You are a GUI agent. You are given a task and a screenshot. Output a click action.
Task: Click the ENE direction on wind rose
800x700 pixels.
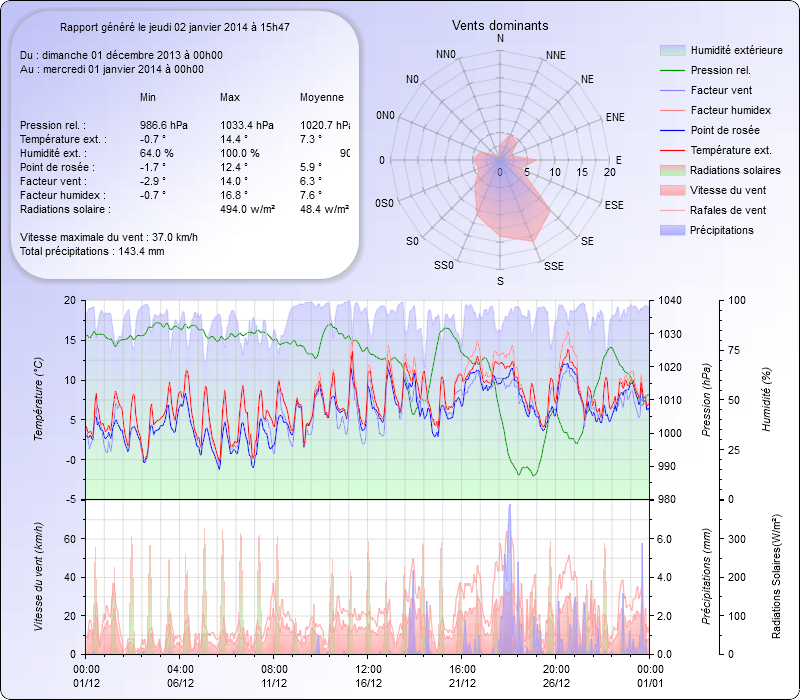[616, 117]
